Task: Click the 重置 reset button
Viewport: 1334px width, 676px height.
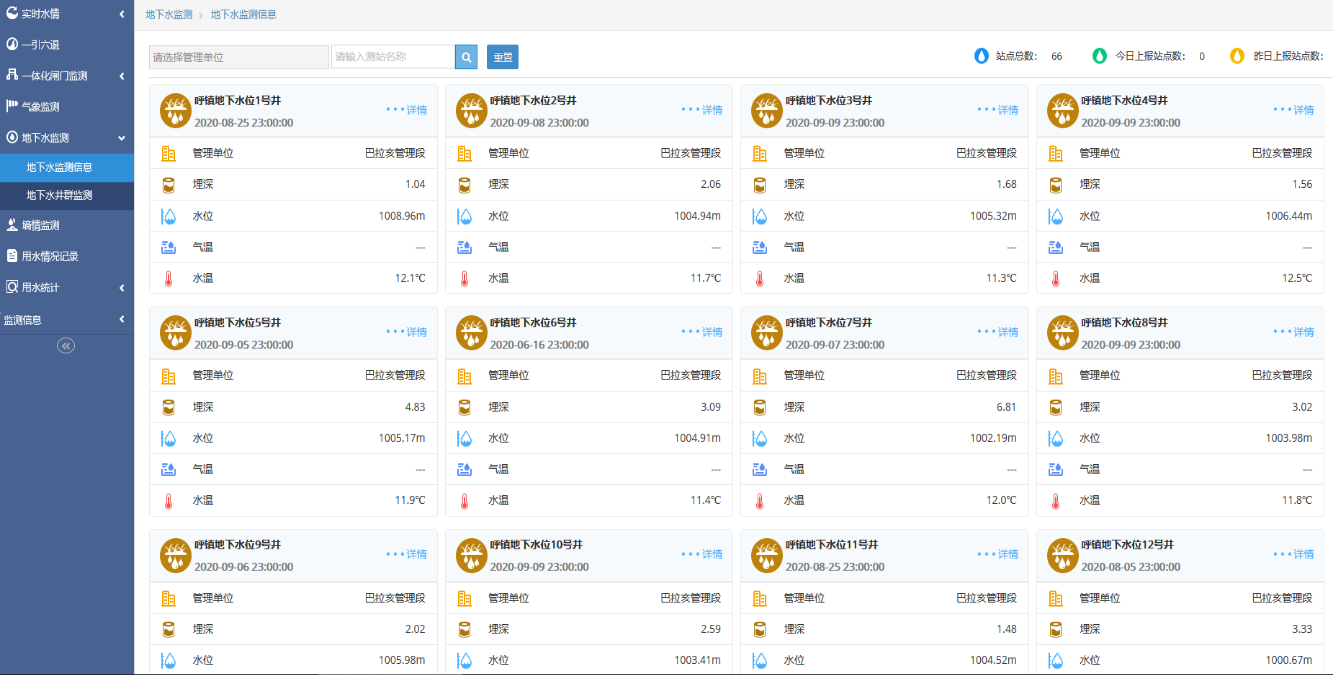Action: pos(503,57)
